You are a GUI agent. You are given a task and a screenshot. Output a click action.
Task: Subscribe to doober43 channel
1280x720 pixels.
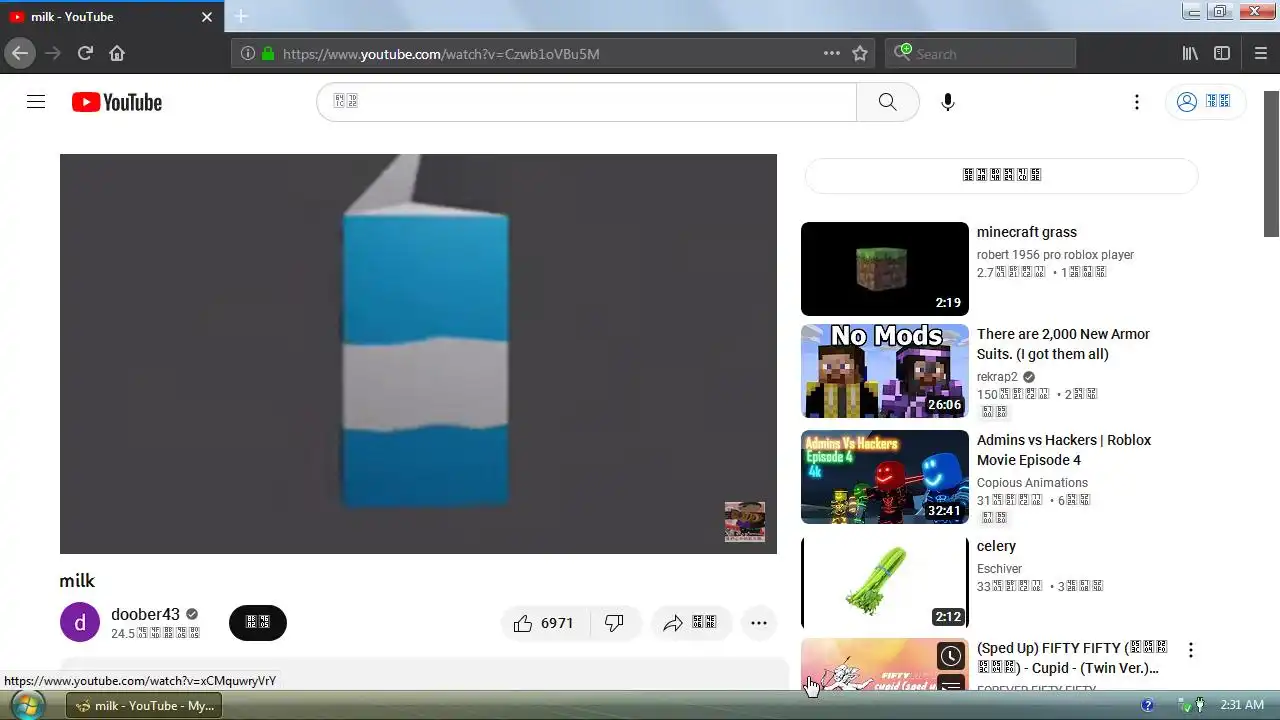[x=258, y=623]
